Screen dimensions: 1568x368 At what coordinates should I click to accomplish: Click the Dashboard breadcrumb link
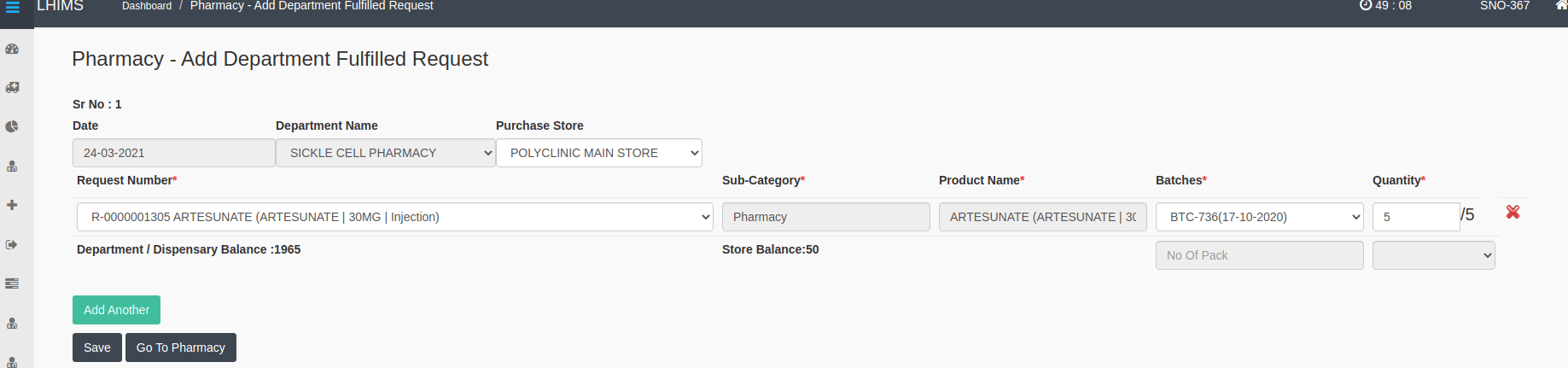(147, 6)
